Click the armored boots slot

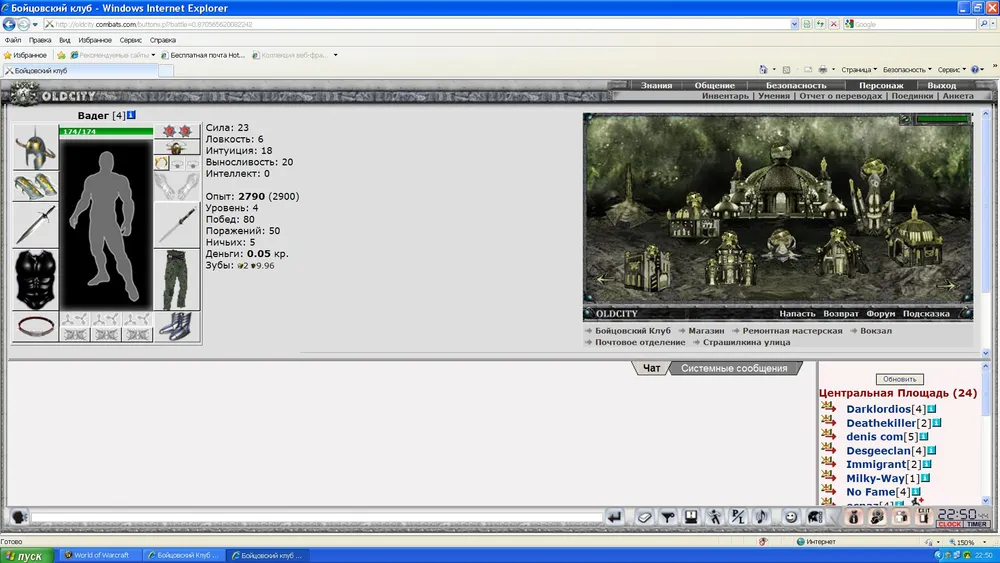click(177, 327)
